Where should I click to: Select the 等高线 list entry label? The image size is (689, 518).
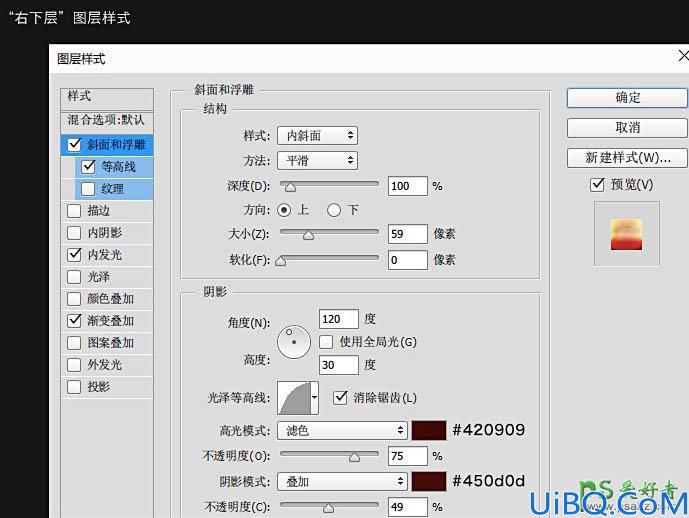tap(118, 167)
